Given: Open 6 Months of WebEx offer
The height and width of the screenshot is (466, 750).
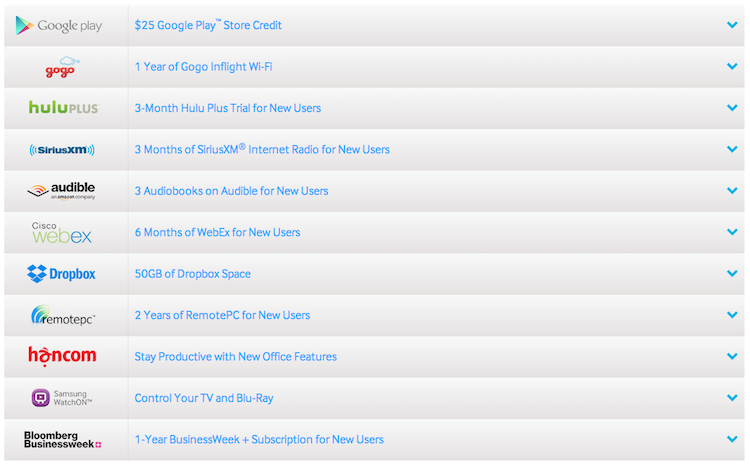Looking at the screenshot, I should (217, 232).
